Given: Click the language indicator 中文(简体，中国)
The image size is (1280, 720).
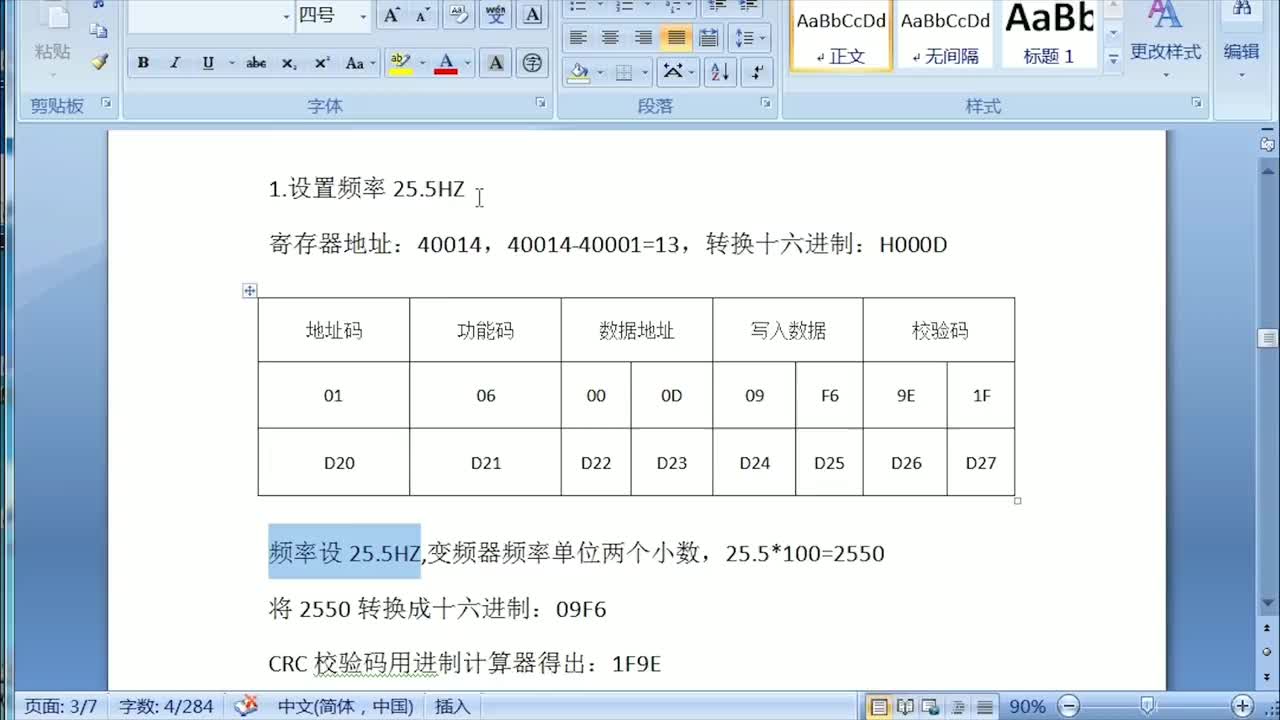Looking at the screenshot, I should pyautogui.click(x=345, y=706).
